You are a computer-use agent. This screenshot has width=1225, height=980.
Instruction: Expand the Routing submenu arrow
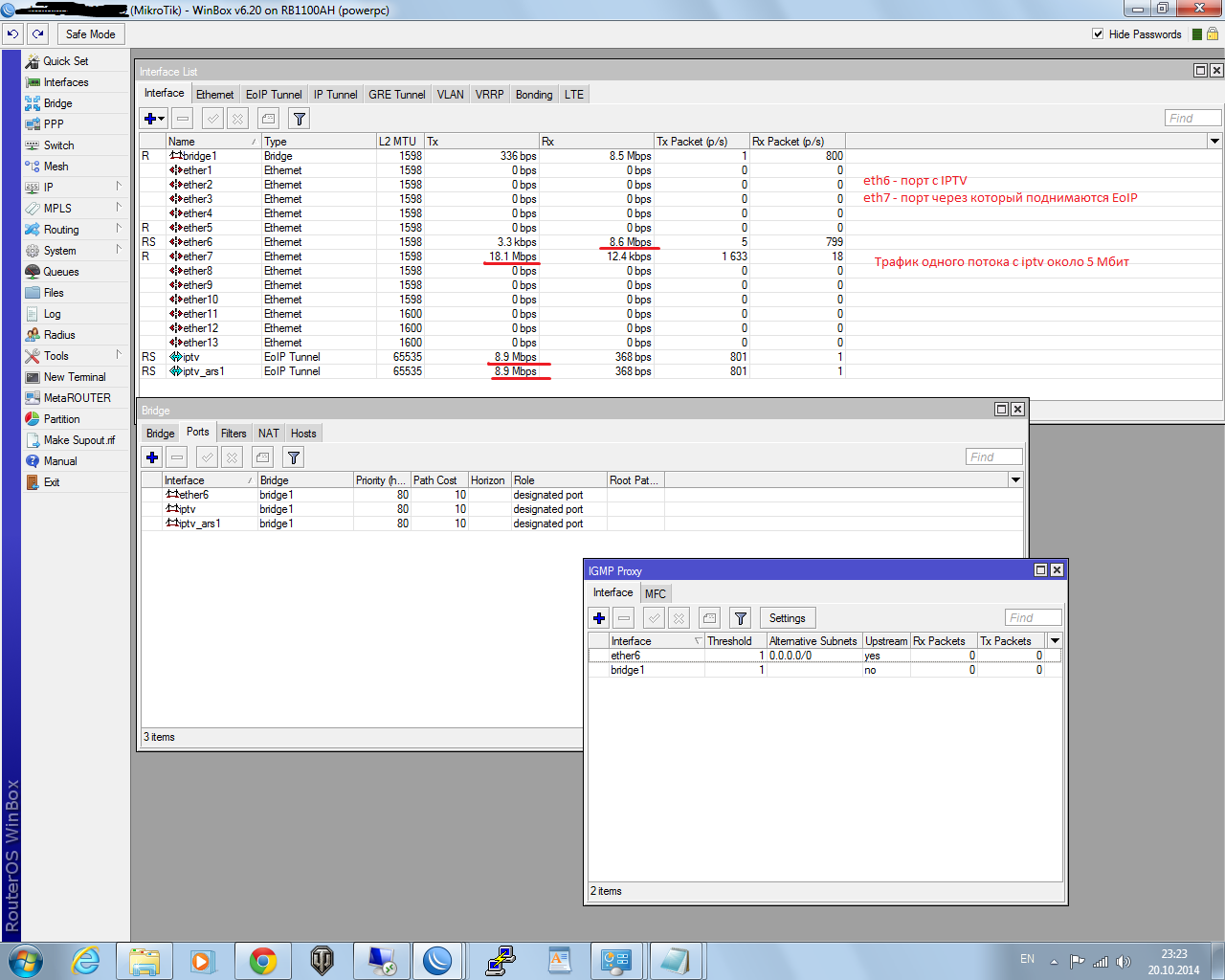(x=119, y=229)
